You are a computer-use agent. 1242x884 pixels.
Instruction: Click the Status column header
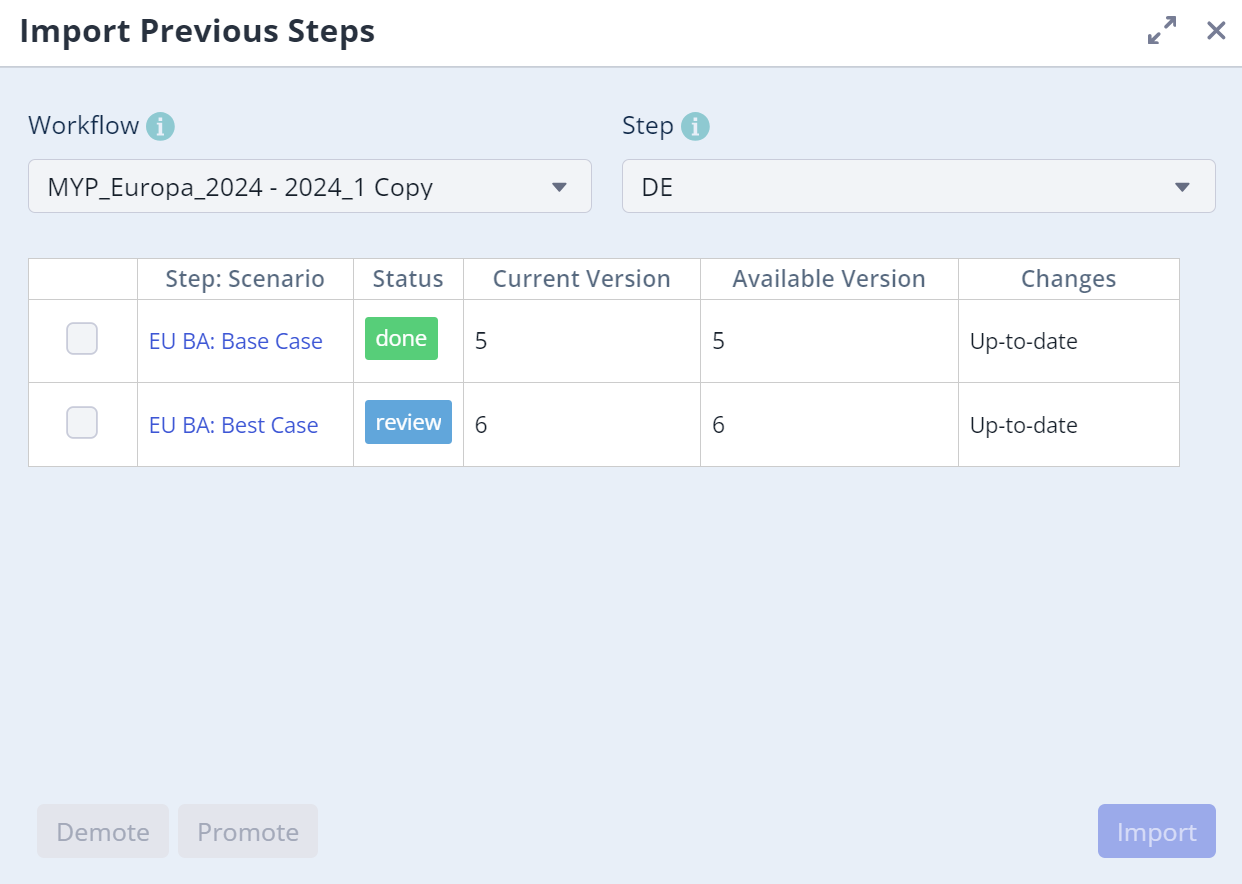tap(408, 279)
